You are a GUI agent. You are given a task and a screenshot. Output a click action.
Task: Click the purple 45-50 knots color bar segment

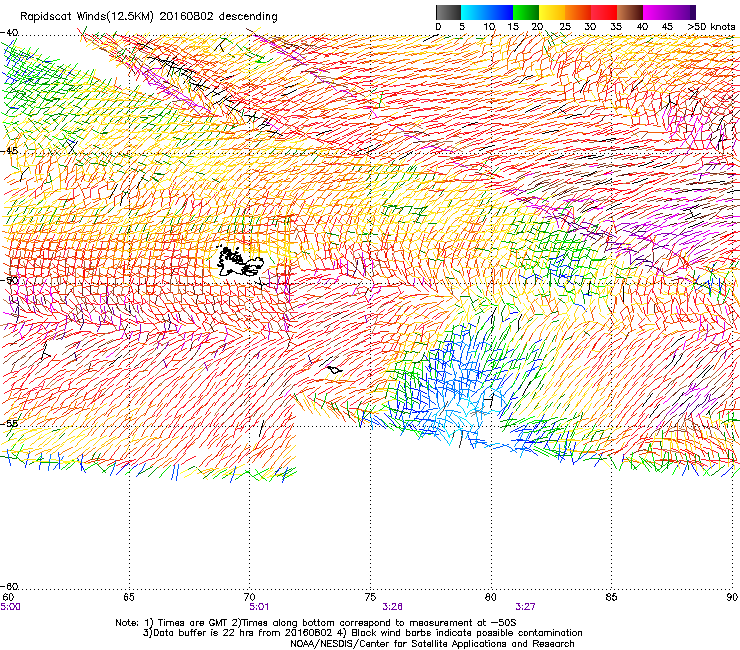(682, 12)
